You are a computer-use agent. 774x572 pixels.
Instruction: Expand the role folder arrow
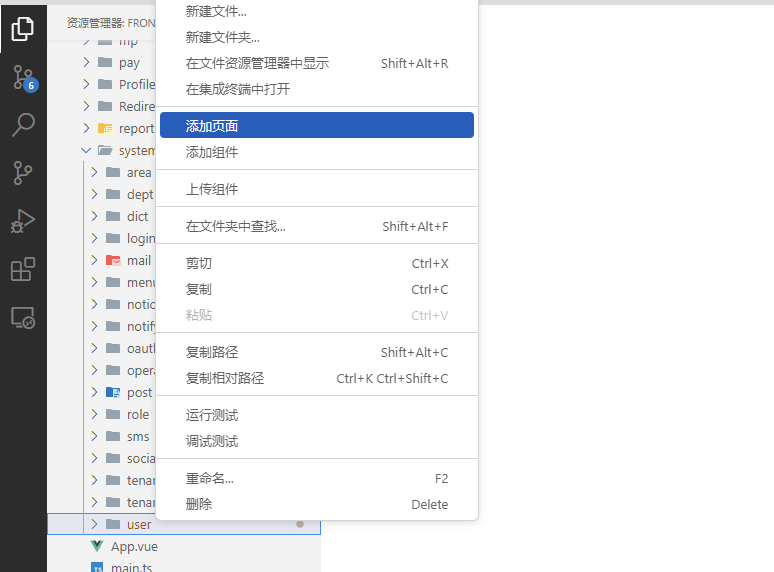click(94, 414)
